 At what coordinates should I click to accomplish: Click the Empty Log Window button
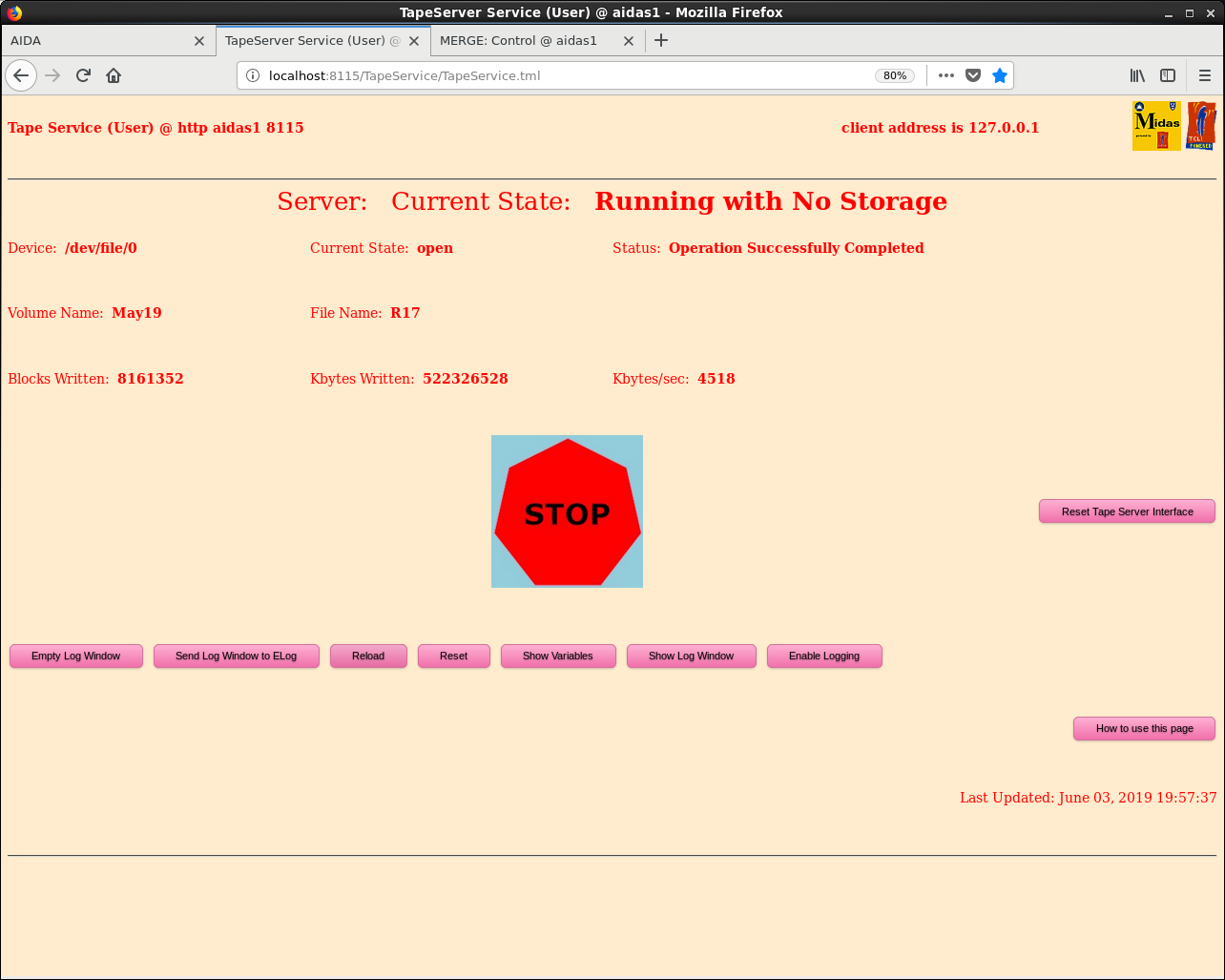click(76, 657)
